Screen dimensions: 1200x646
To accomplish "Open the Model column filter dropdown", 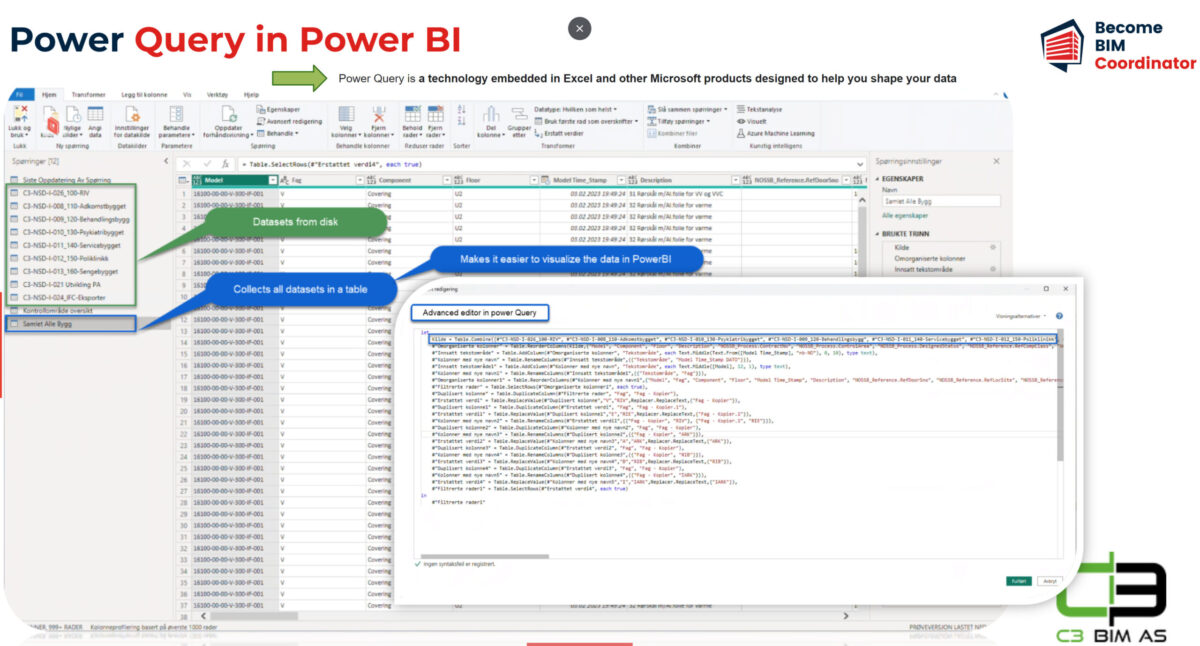I will coord(273,180).
